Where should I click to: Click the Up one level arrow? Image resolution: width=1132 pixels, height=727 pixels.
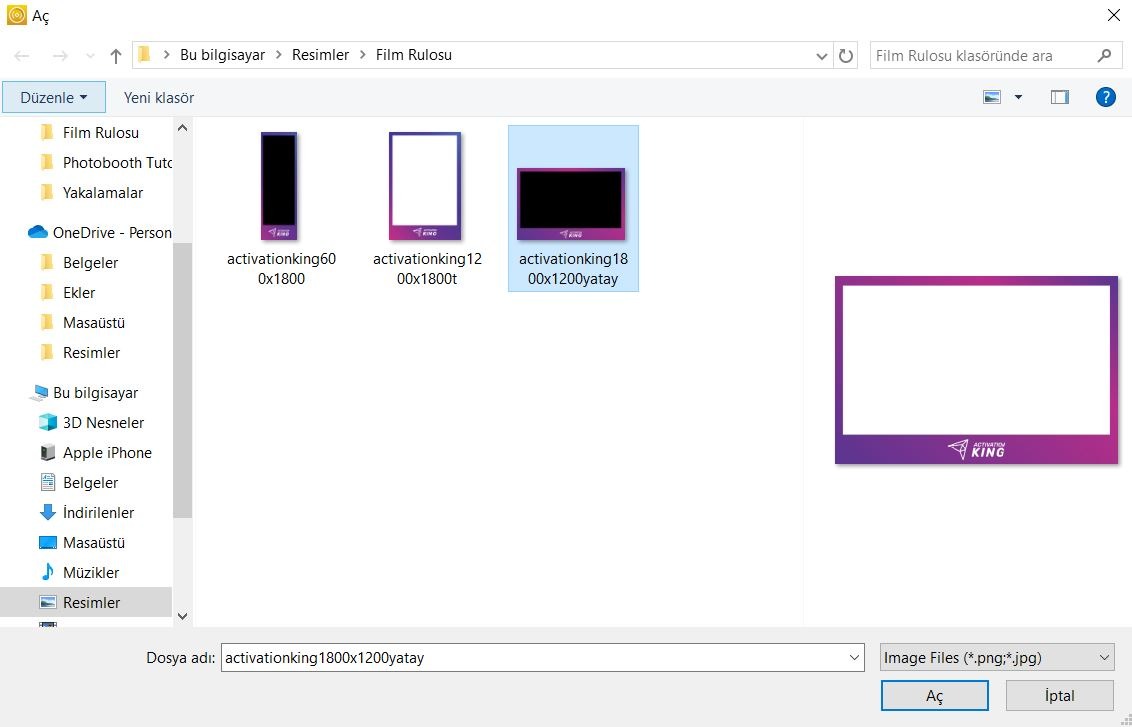click(116, 56)
